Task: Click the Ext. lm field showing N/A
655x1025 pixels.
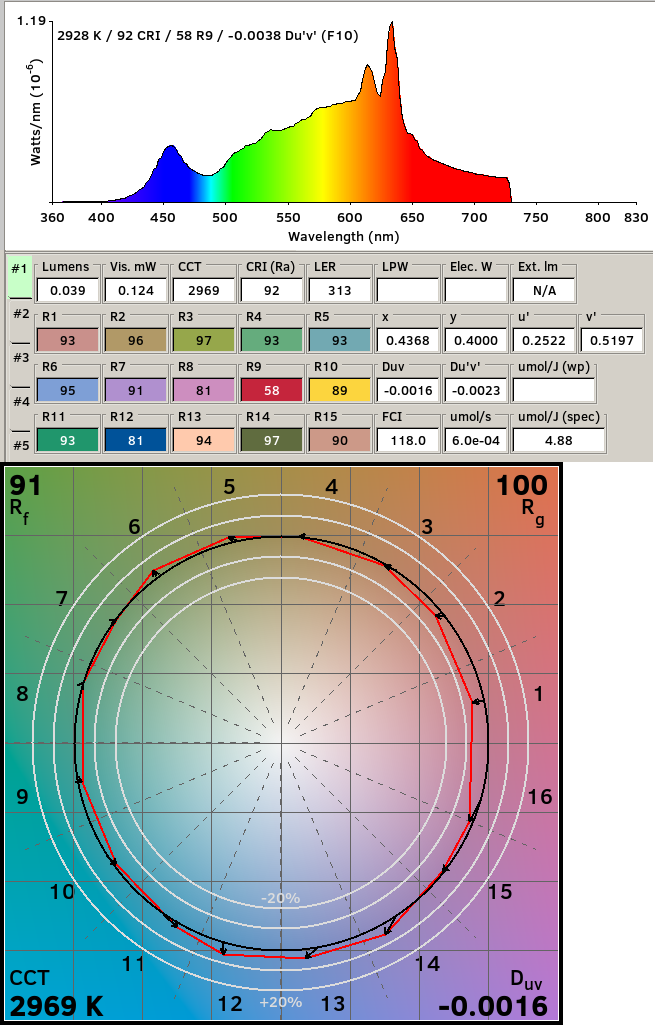Action: (x=544, y=290)
